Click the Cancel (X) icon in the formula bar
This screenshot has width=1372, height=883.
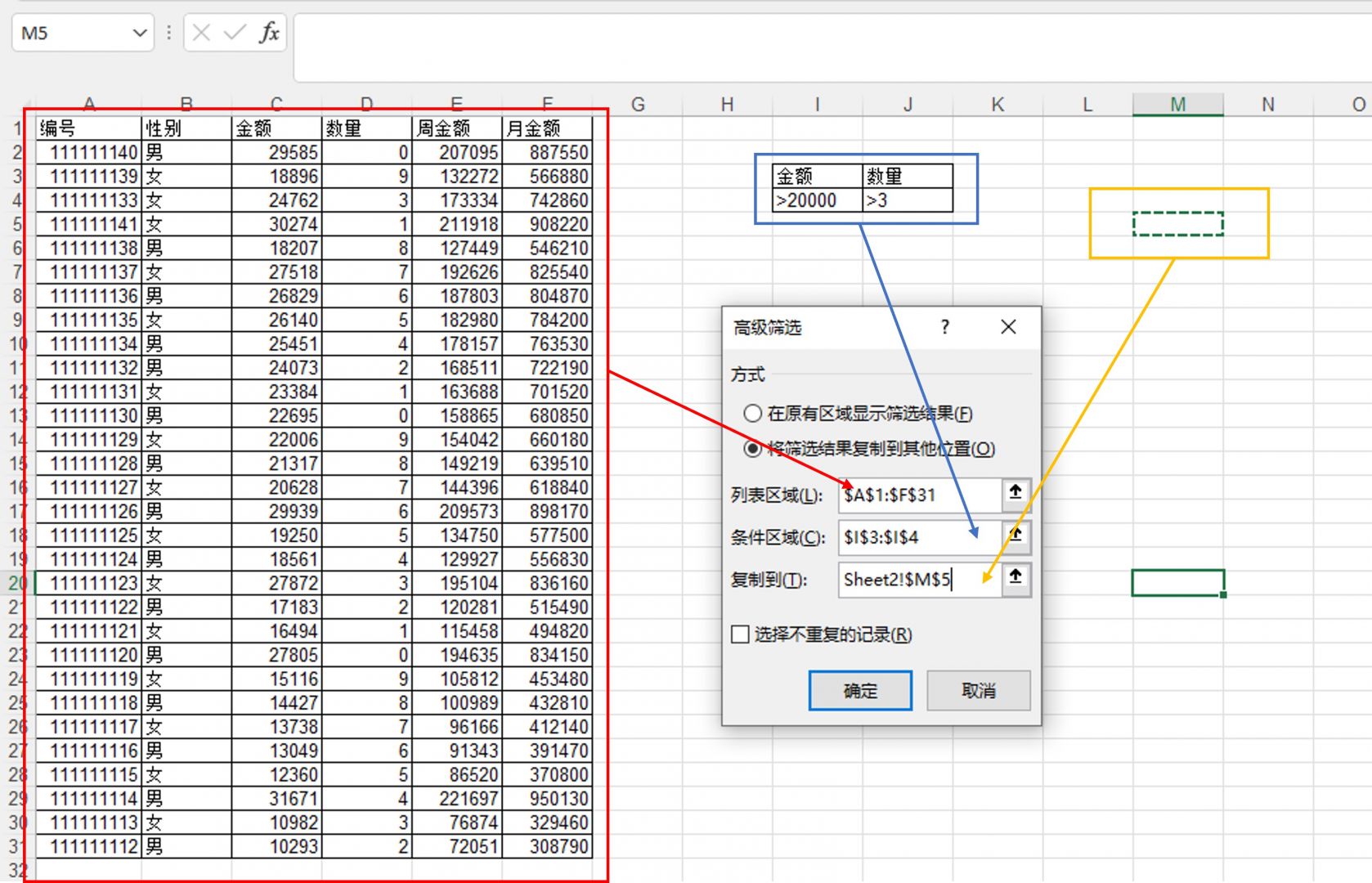[200, 33]
